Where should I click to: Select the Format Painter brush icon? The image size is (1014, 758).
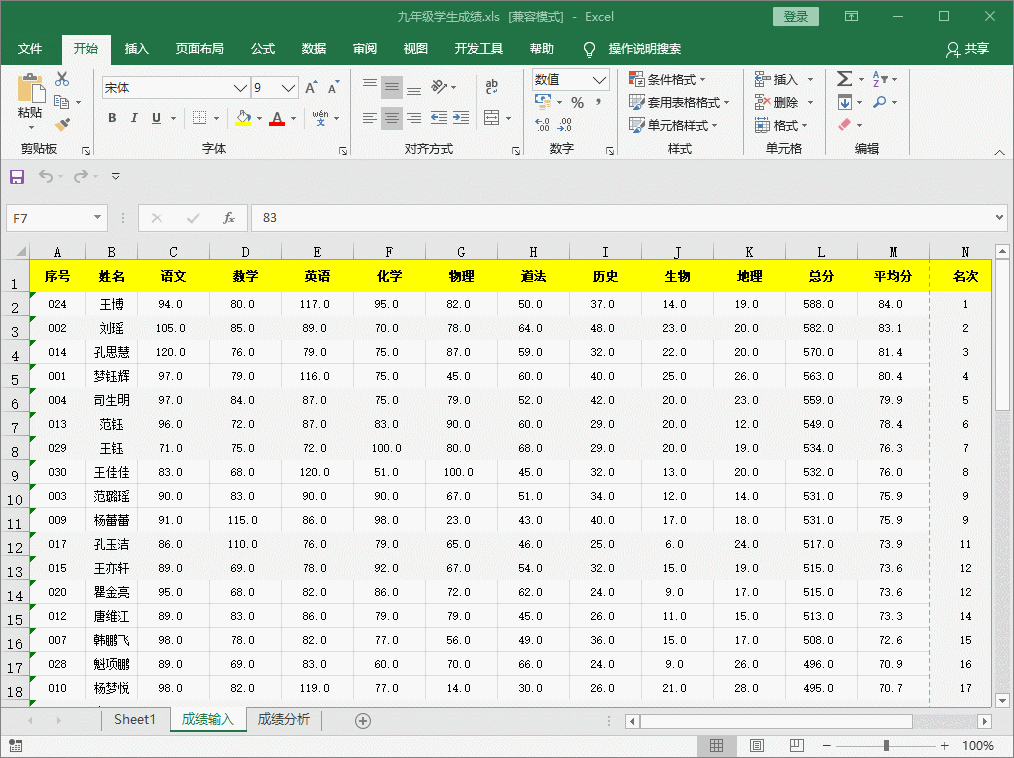pos(62,125)
